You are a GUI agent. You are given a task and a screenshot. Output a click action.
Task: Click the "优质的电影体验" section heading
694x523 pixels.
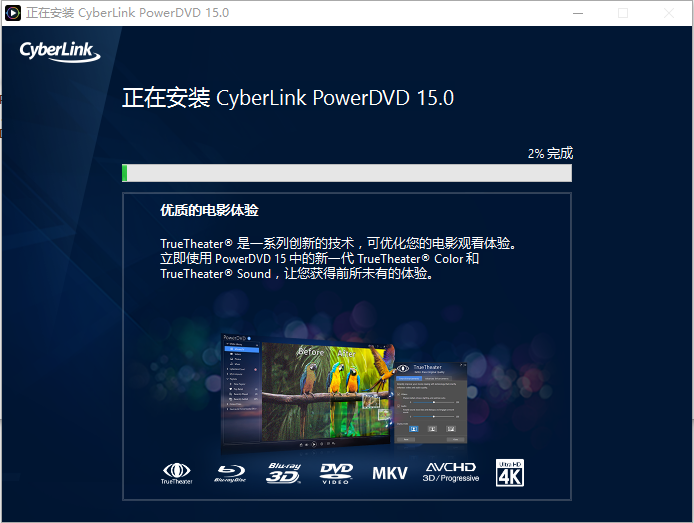point(209,211)
